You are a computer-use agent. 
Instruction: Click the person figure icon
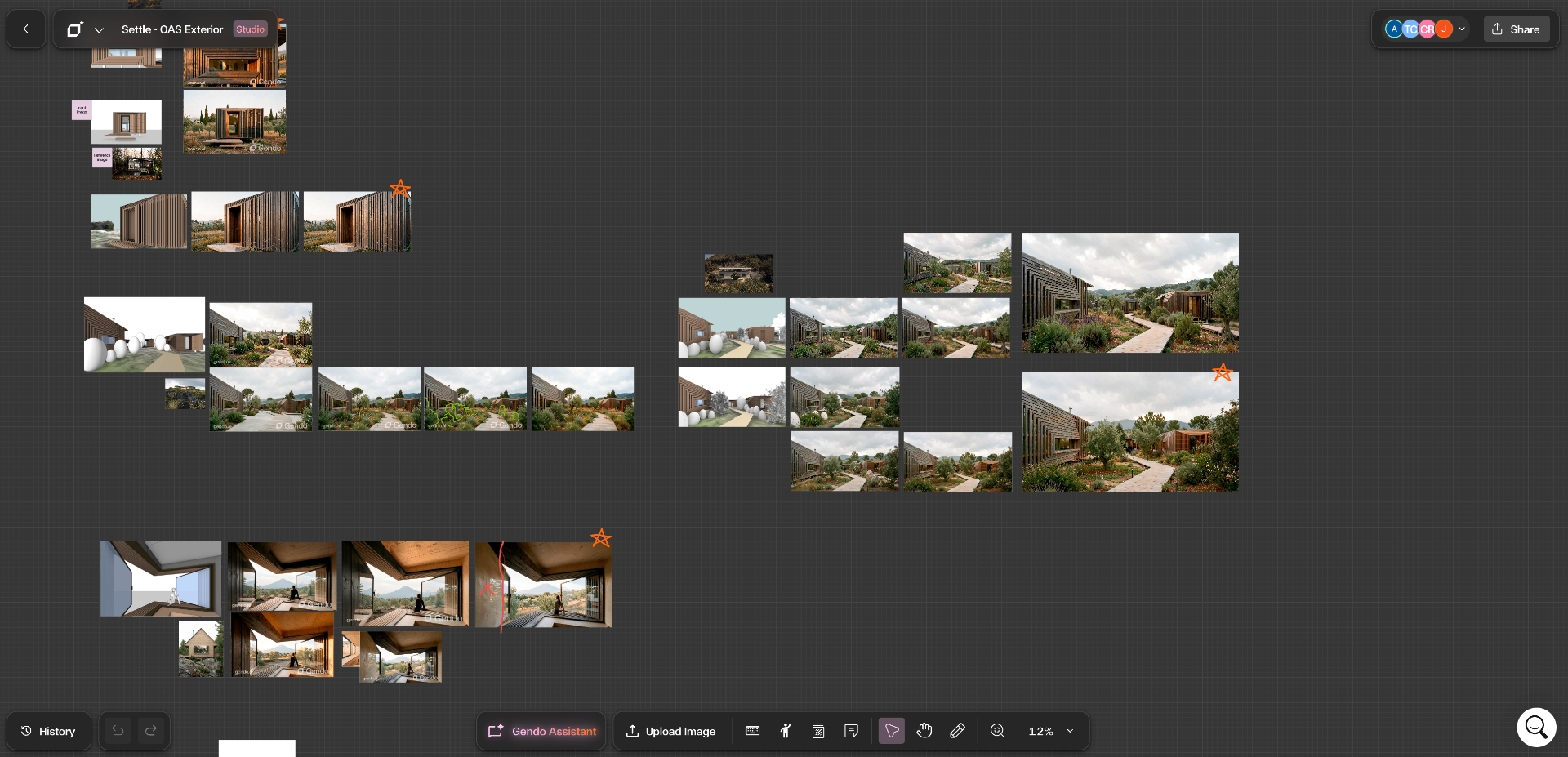[786, 731]
